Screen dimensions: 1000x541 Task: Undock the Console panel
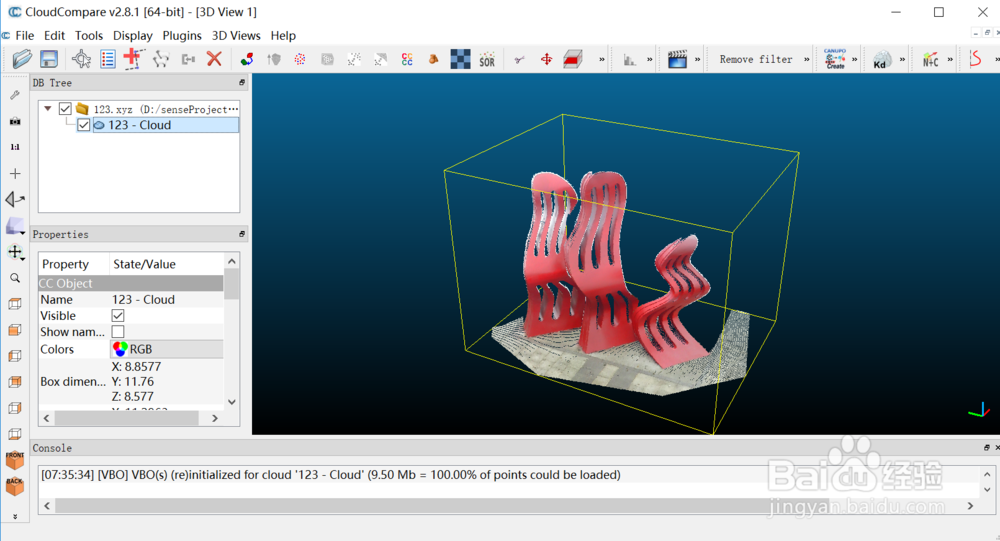coord(987,448)
